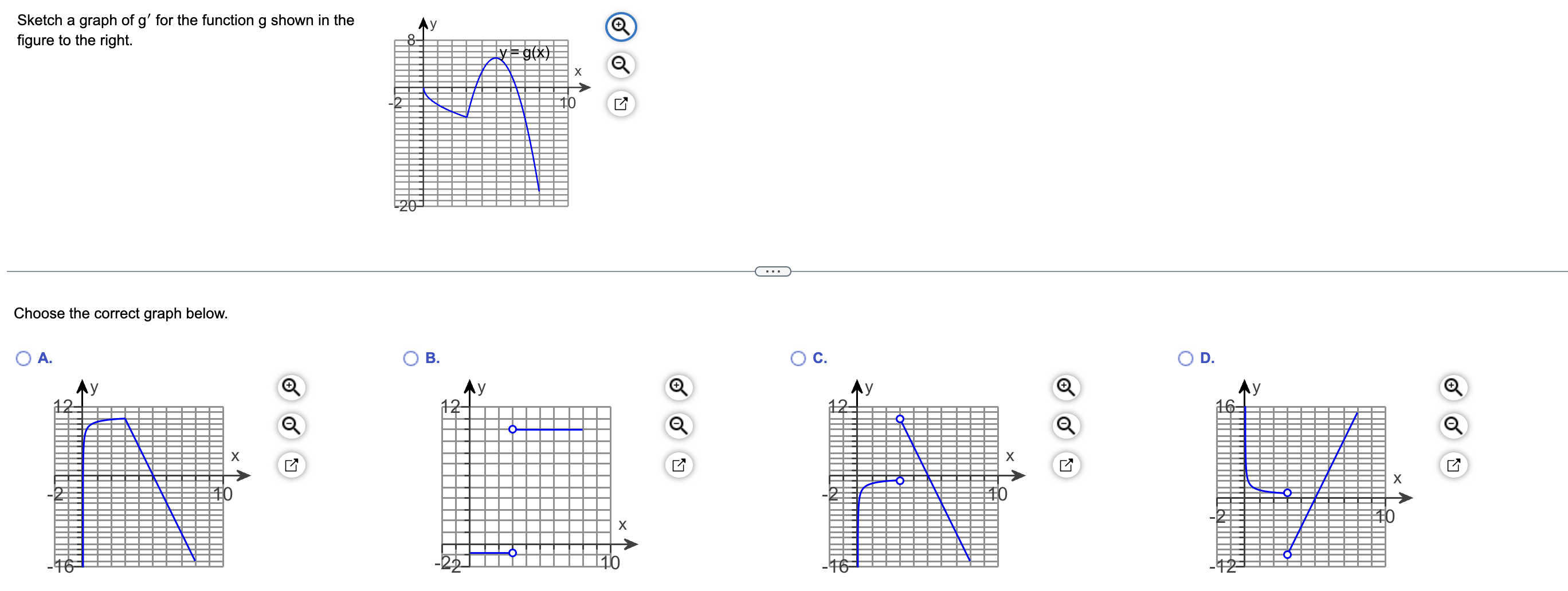
Task: Open graph C in an enlarged external view
Action: (x=1065, y=465)
